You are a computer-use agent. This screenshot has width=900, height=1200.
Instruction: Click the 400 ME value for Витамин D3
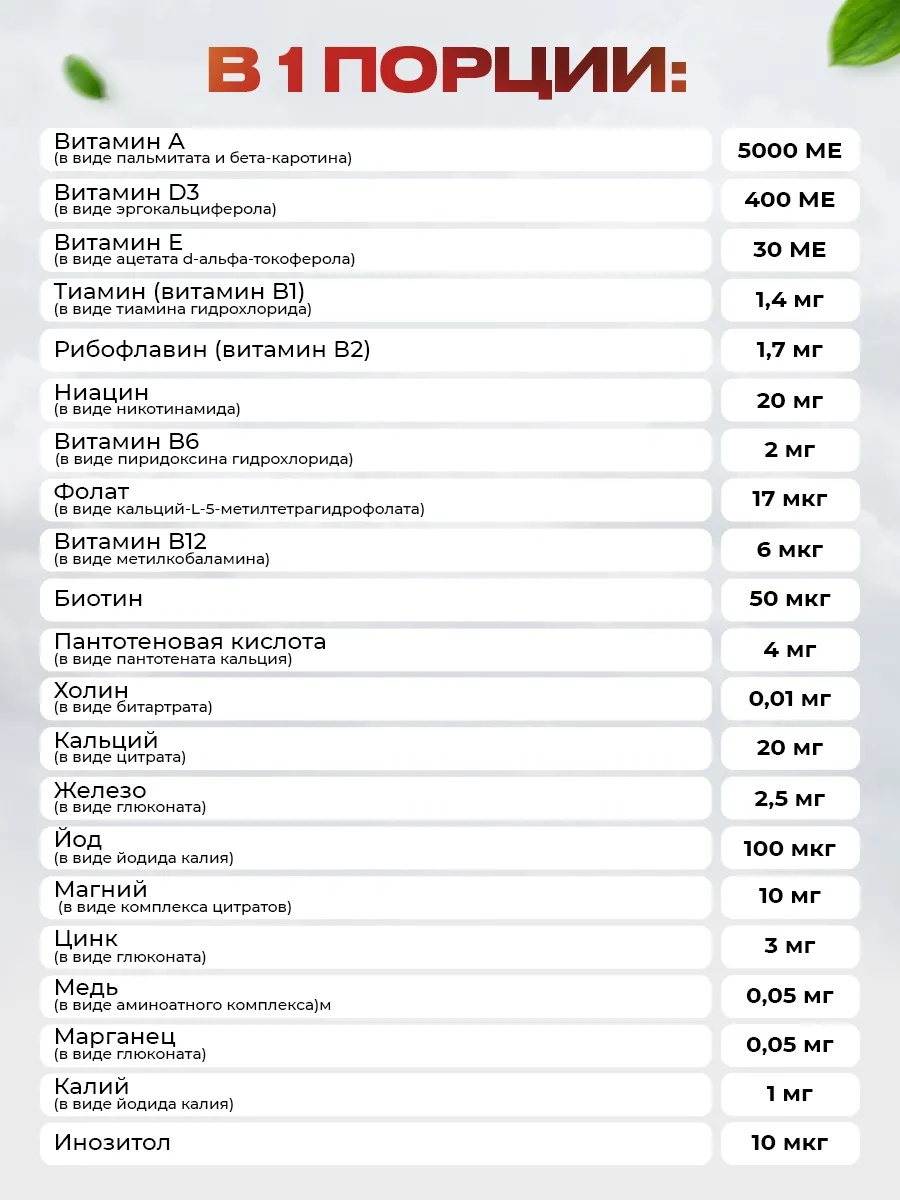790,200
